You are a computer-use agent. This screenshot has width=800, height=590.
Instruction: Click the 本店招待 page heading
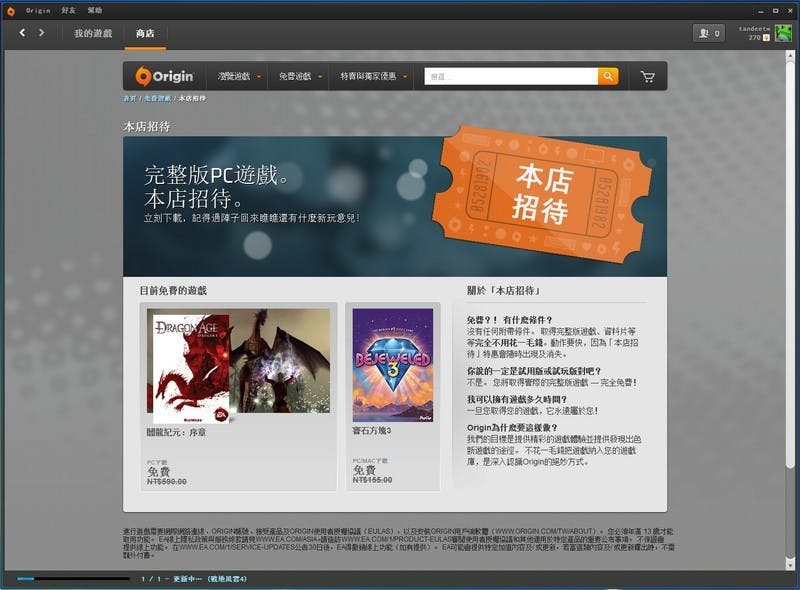[147, 127]
